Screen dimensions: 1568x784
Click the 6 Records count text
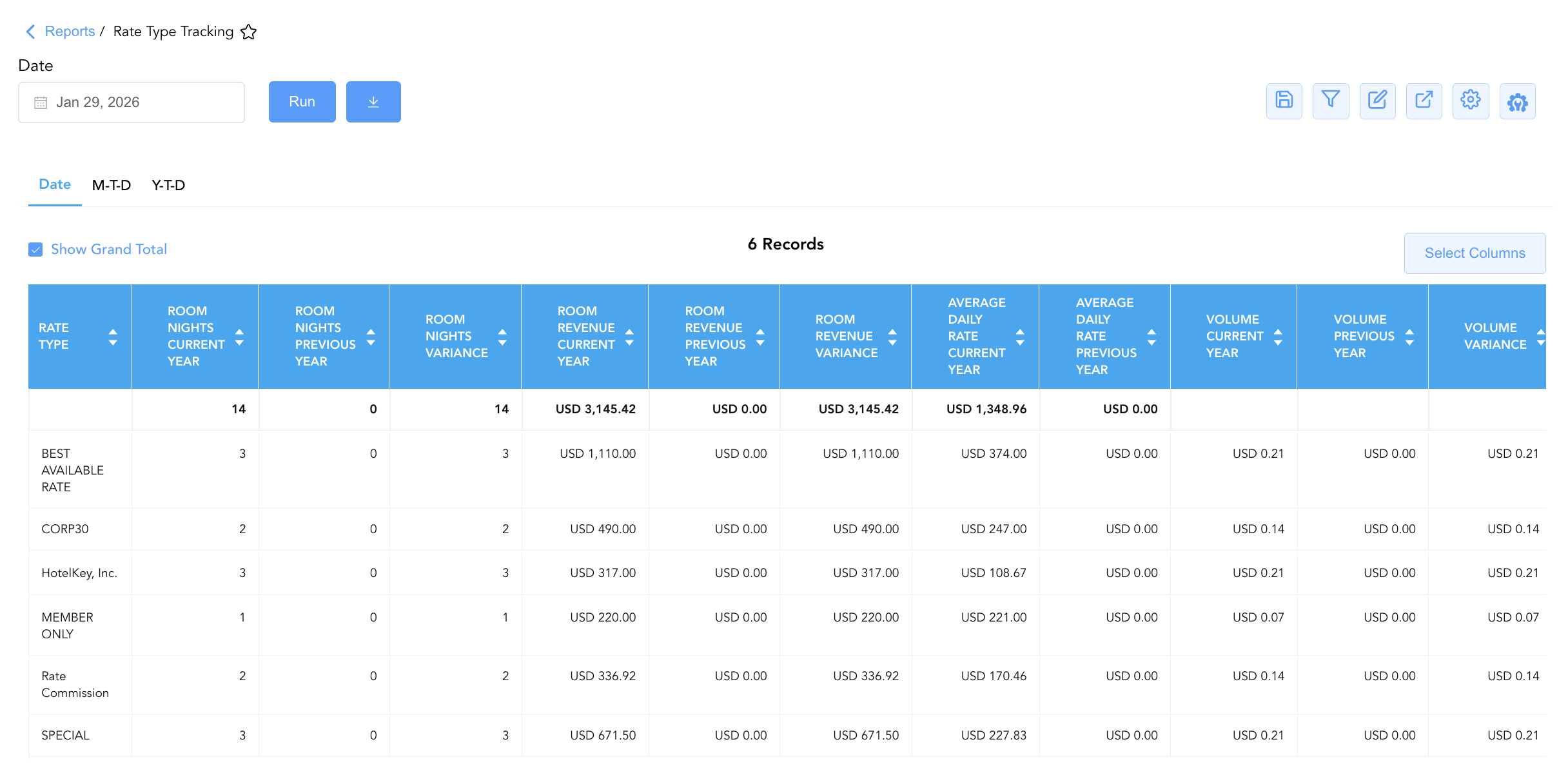pyautogui.click(x=785, y=244)
